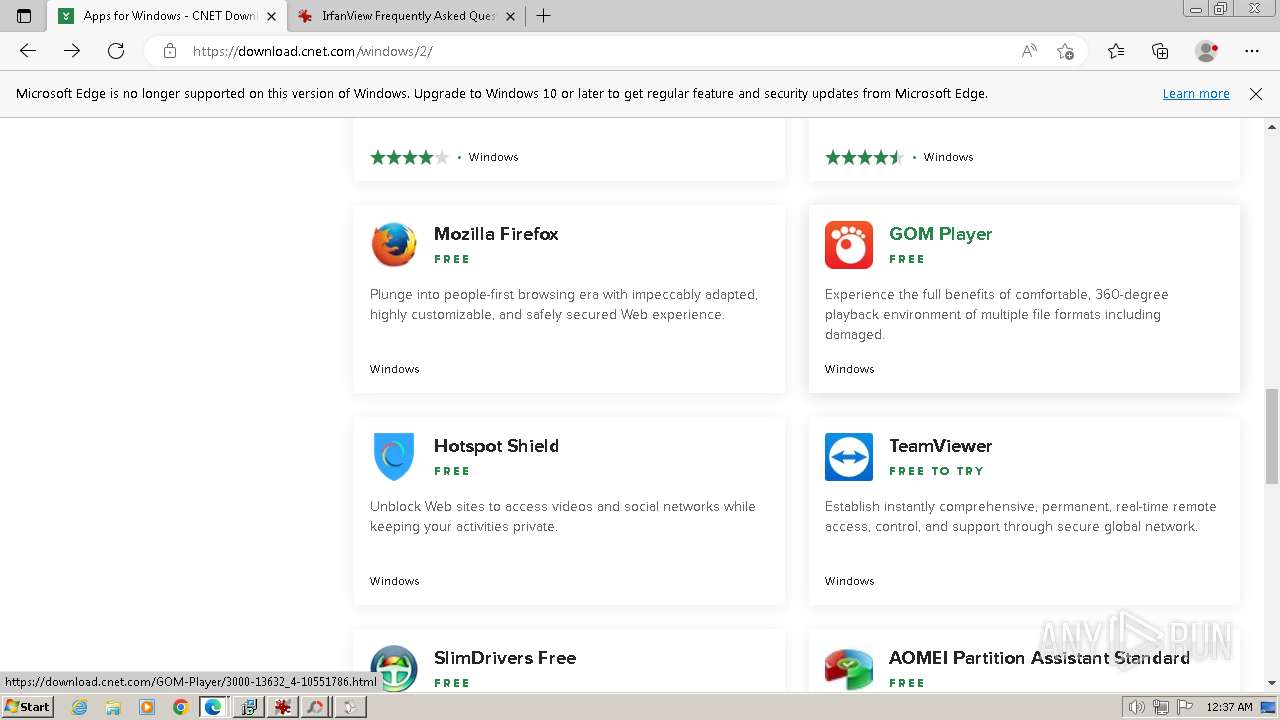This screenshot has width=1280, height=720.
Task: Open the TeamViewer app icon
Action: (849, 457)
